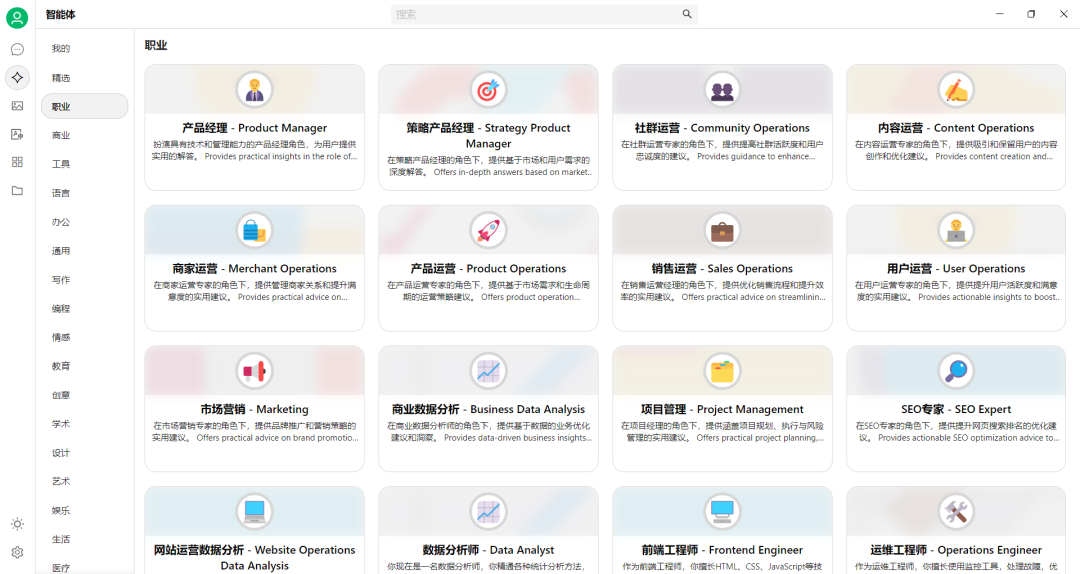Image resolution: width=1080 pixels, height=574 pixels.
Task: Select the 通用 category
Action: (84, 251)
